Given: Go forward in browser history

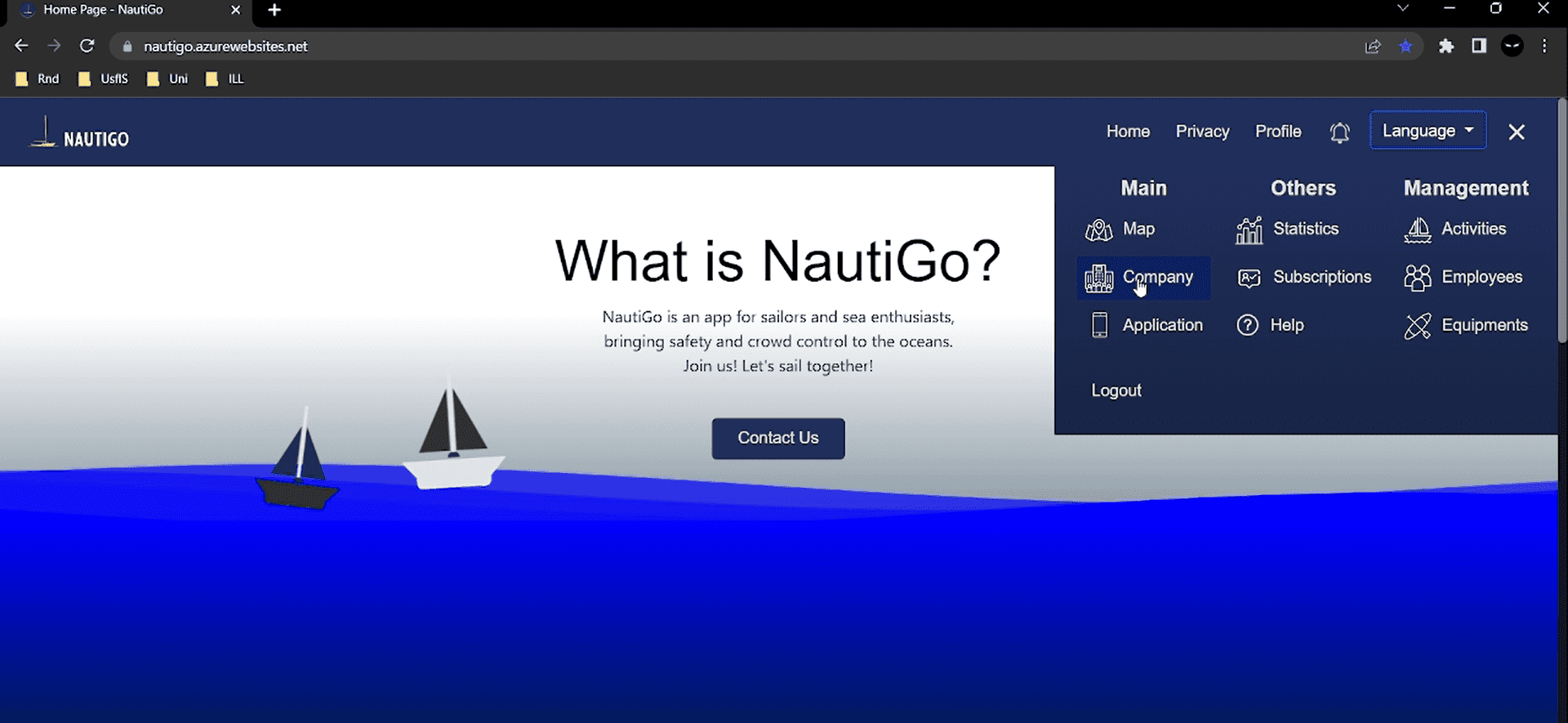Looking at the screenshot, I should (54, 46).
